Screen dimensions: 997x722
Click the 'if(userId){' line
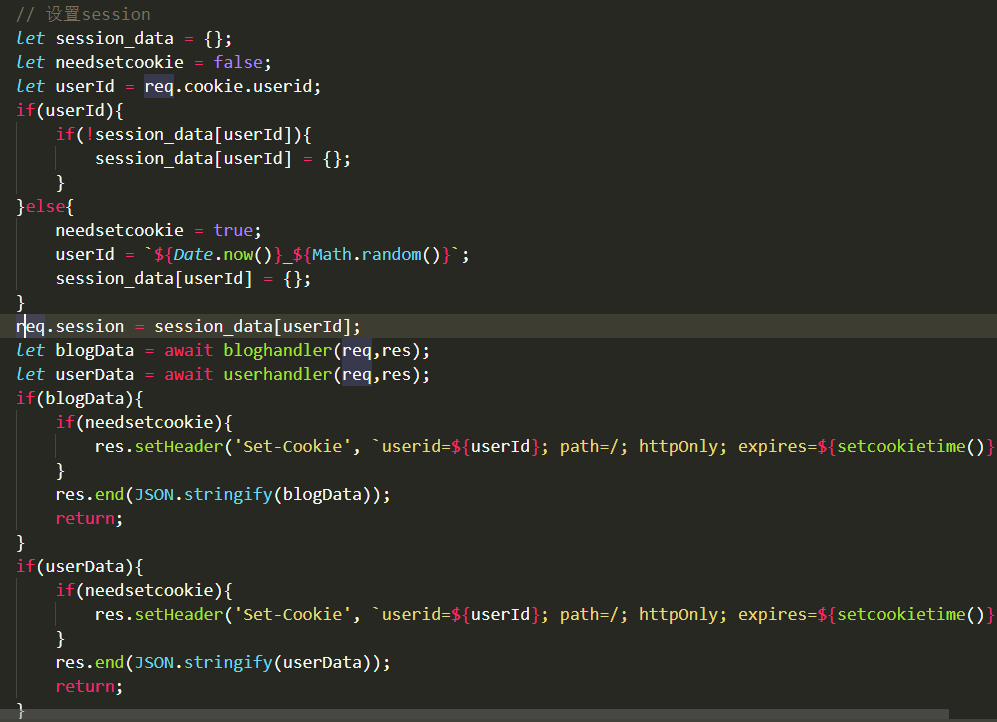click(x=70, y=111)
